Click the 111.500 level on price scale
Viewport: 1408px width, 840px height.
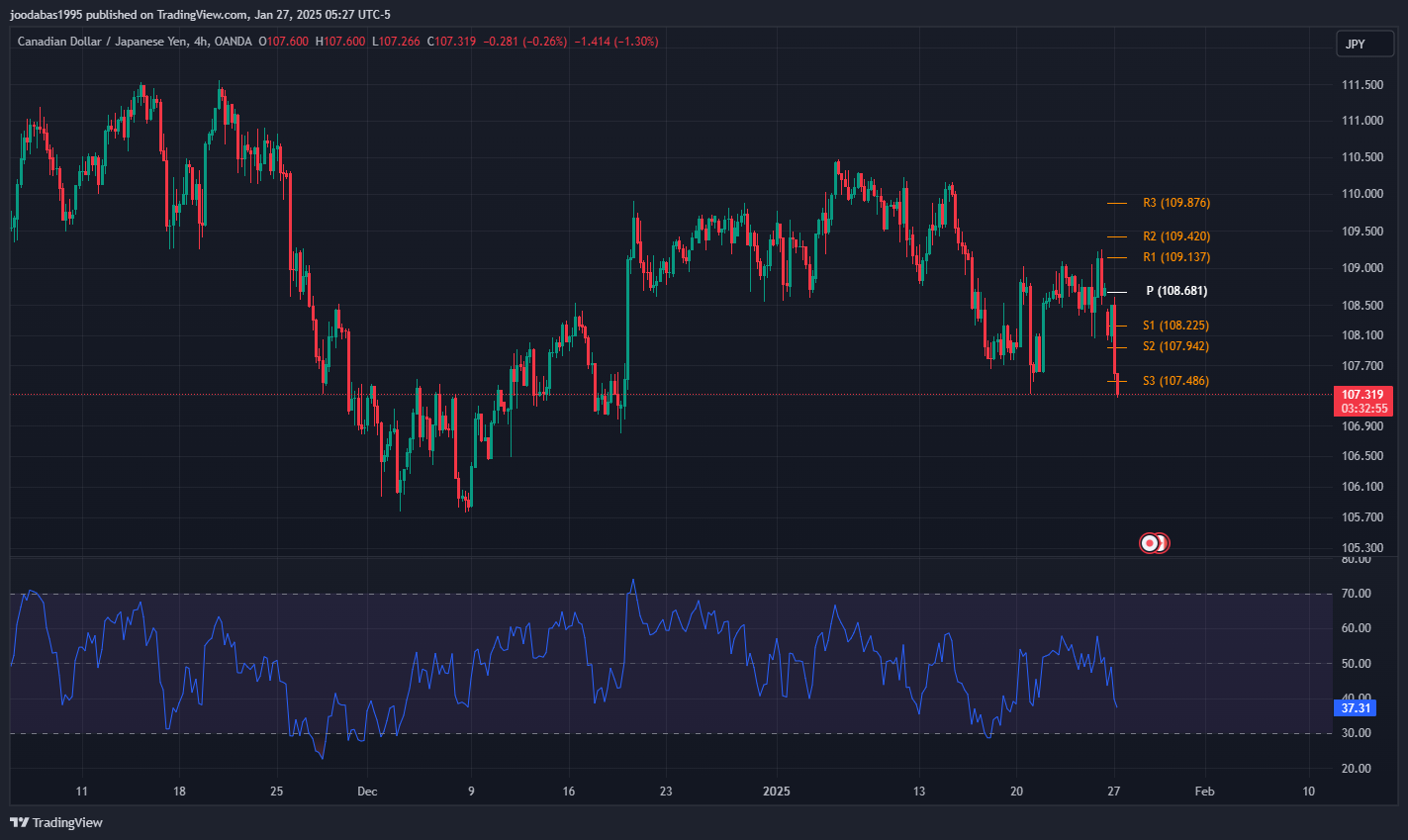(x=1362, y=85)
